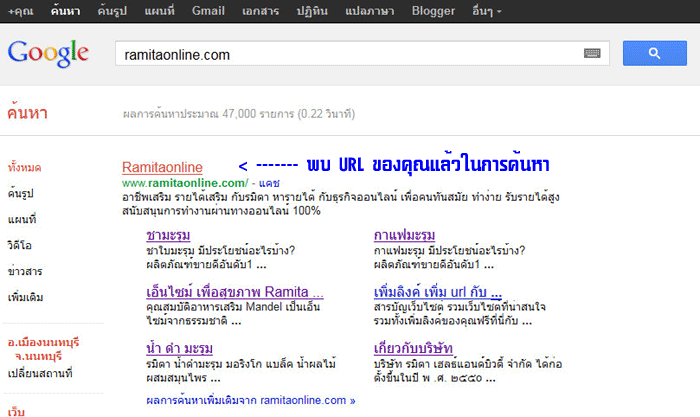The image size is (700, 417).
Task: Open the น้ำ ดำ มะรุม sitelink
Action: click(x=179, y=348)
